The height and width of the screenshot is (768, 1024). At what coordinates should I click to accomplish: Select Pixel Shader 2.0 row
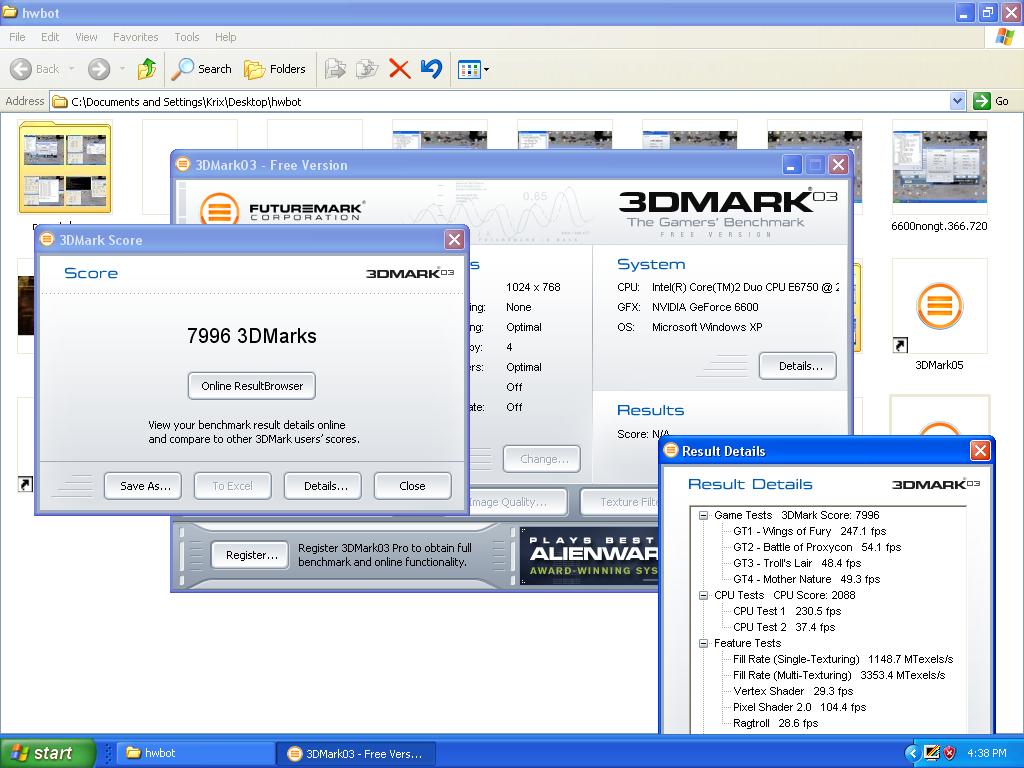pyautogui.click(x=799, y=707)
